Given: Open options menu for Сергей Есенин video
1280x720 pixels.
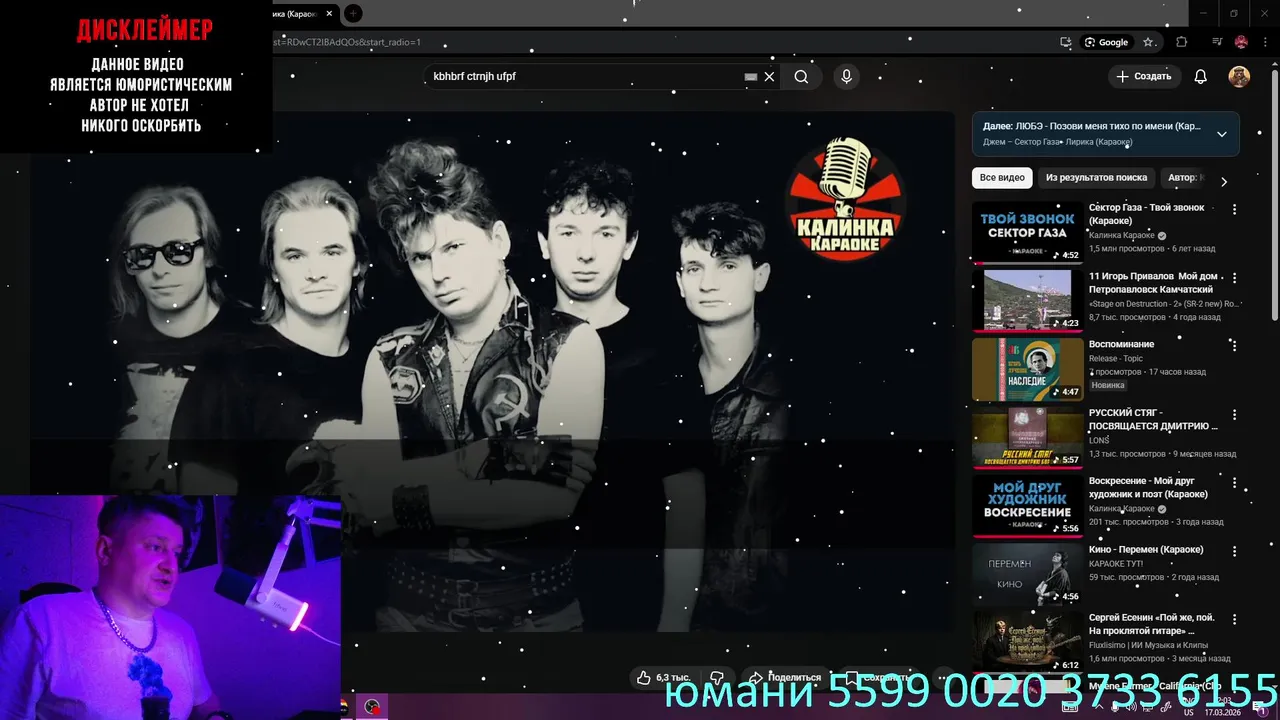Looking at the screenshot, I should pos(1234,619).
